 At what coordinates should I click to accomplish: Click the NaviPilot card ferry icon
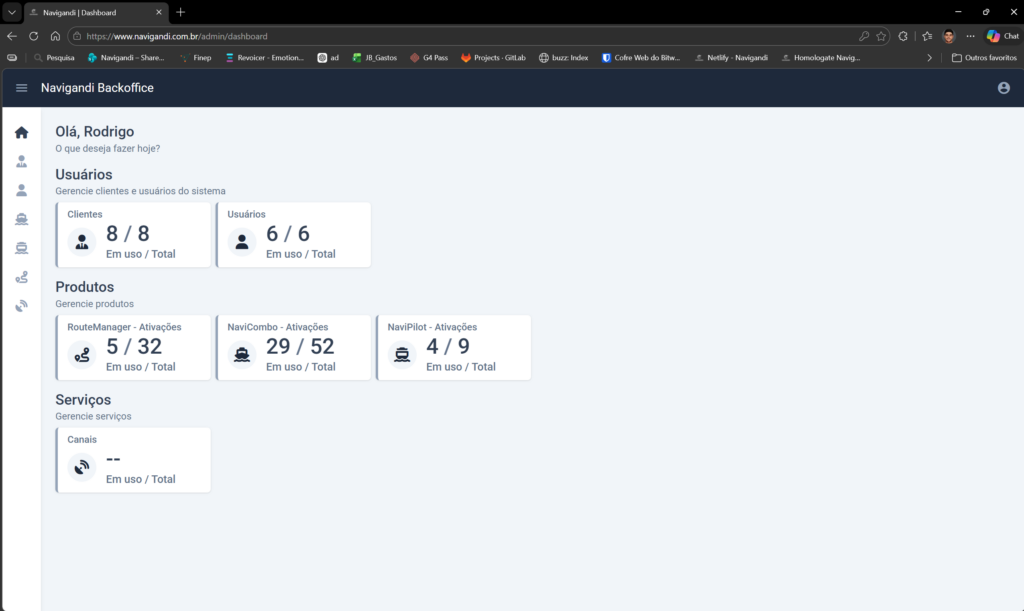[x=402, y=355]
